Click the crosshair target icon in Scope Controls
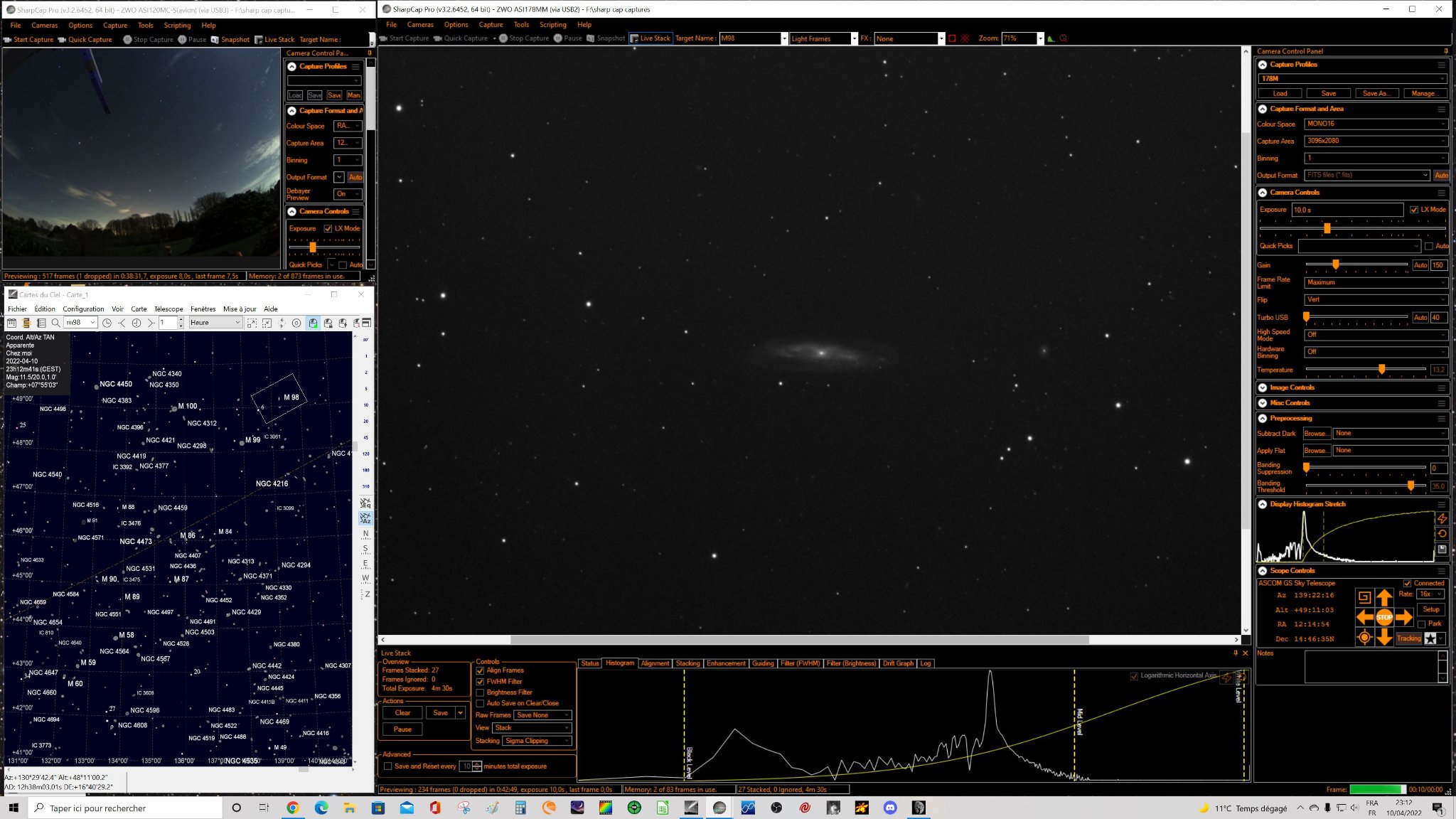 (1364, 638)
